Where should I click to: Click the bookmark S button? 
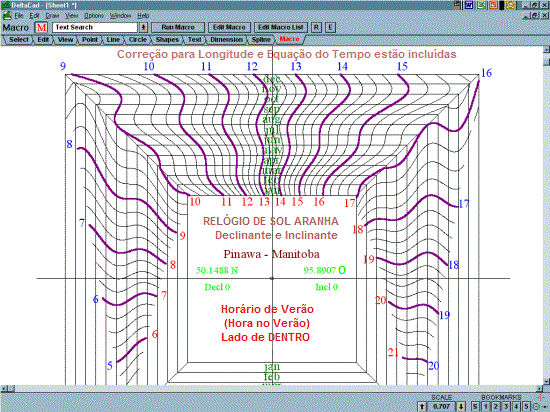coord(475,406)
